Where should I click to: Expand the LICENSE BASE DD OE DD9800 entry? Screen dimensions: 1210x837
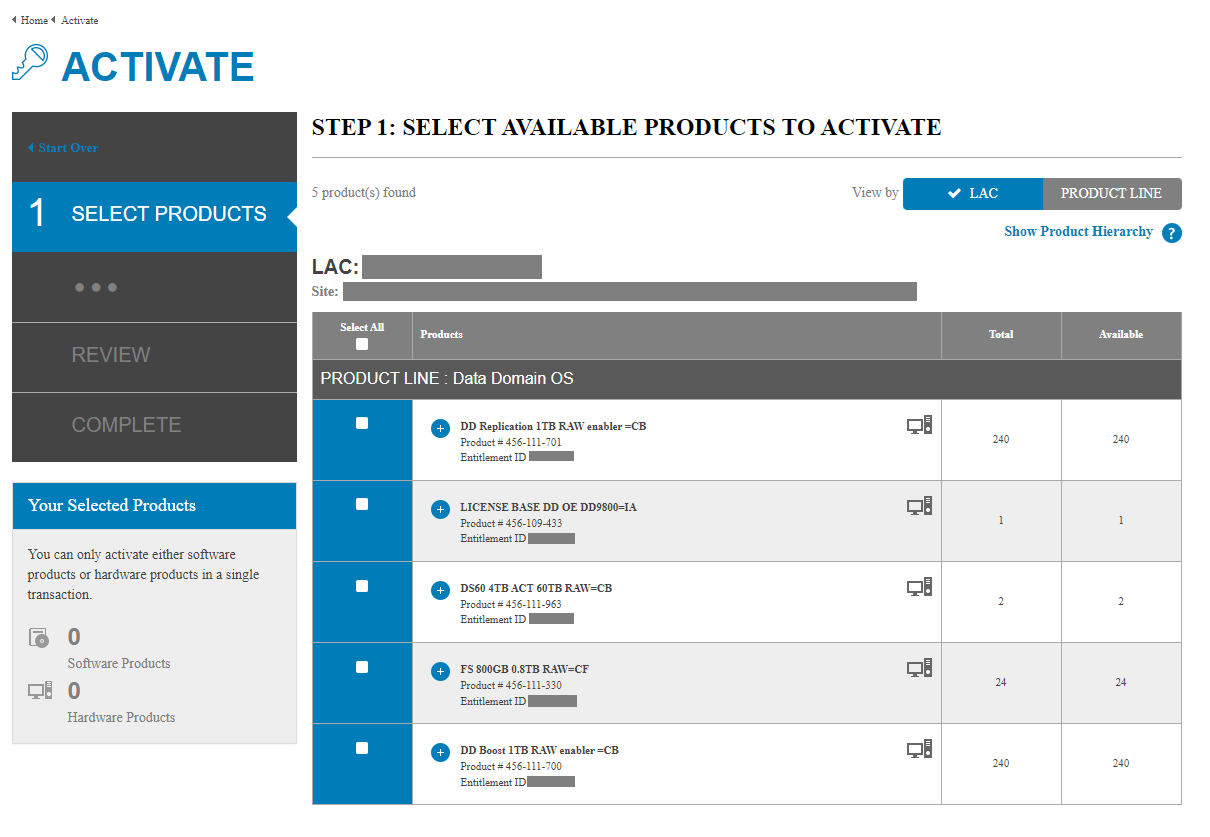point(440,508)
